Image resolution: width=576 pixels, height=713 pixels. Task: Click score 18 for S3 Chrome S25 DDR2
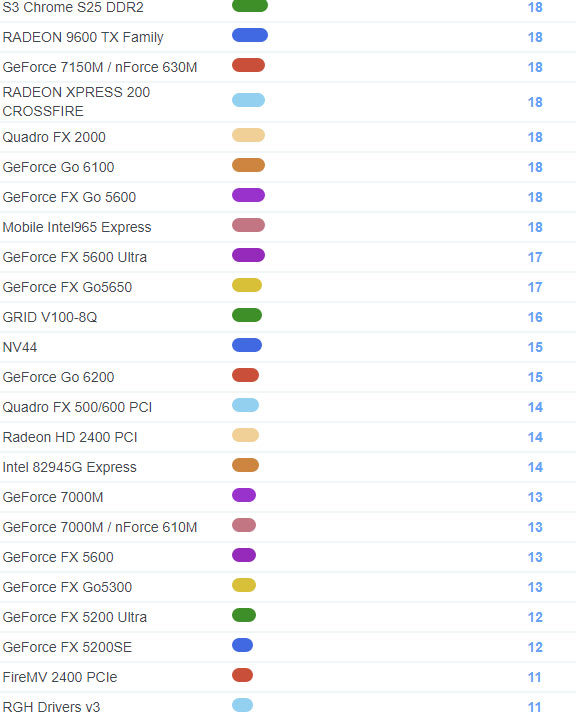(535, 7)
